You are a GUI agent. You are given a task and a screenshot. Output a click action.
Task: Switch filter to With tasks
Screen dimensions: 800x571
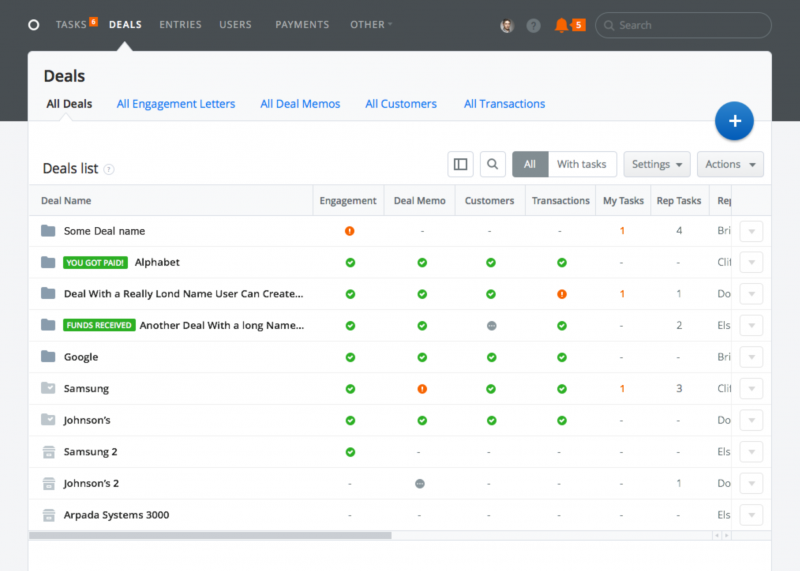tap(582, 164)
